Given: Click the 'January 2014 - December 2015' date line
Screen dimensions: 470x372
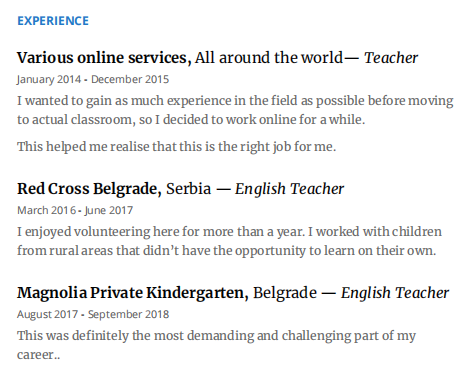Looking at the screenshot, I should click(93, 79).
